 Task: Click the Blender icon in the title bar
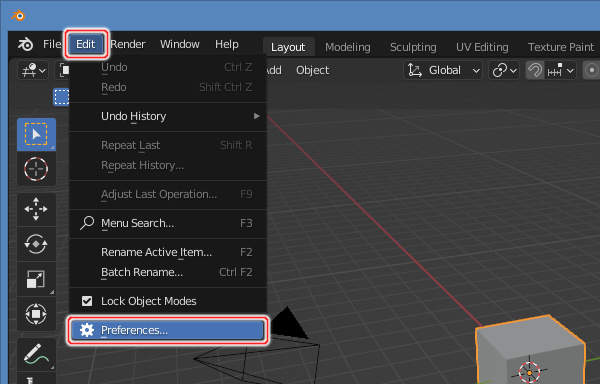coord(18,16)
